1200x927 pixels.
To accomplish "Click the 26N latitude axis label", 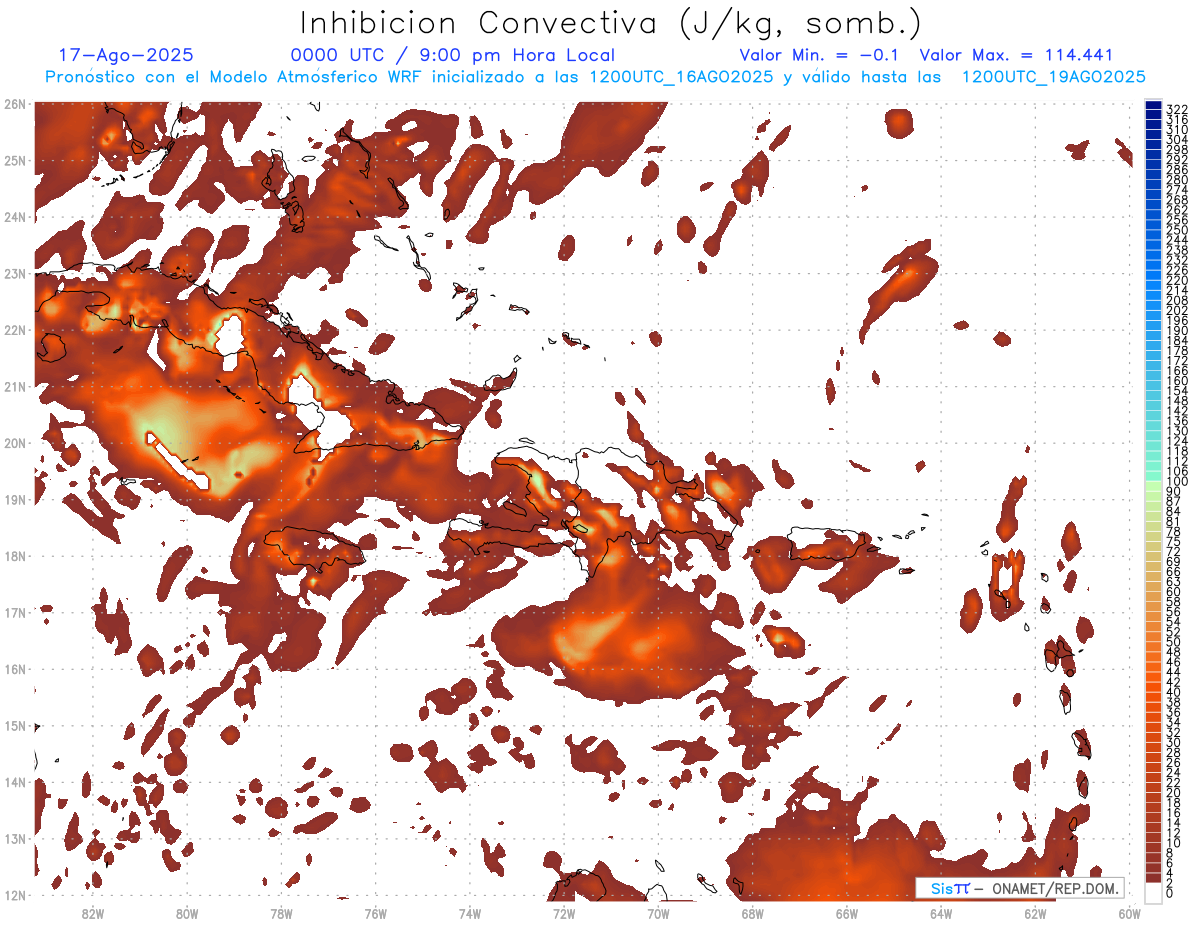I will [x=14, y=104].
